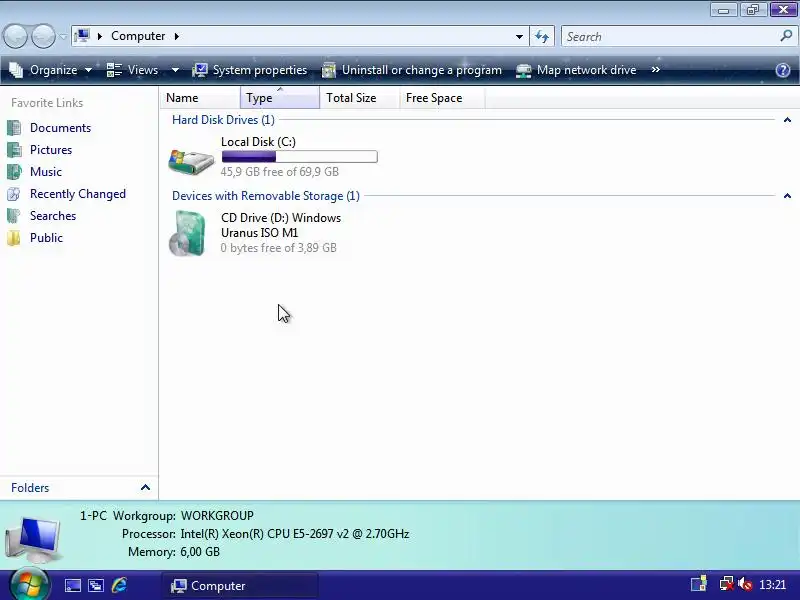
Task: Click the computer icon in details pane
Action: click(34, 539)
